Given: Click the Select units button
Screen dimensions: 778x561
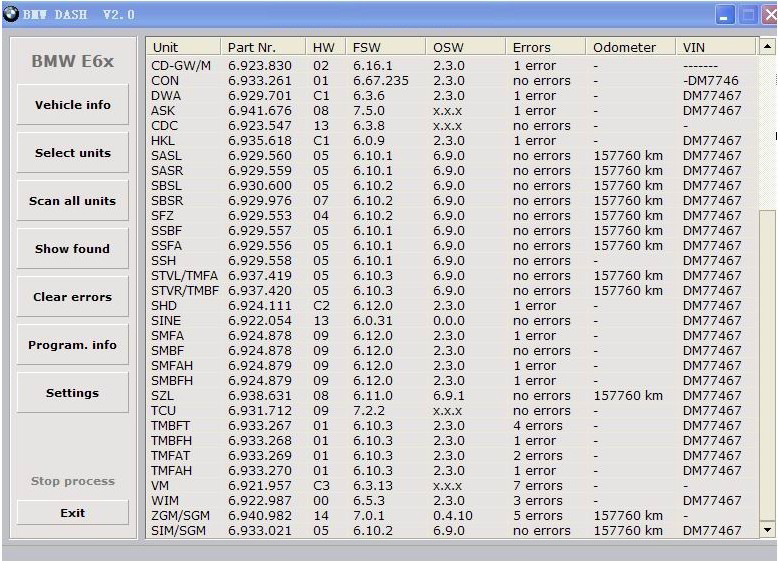Looking at the screenshot, I should 72,153.
